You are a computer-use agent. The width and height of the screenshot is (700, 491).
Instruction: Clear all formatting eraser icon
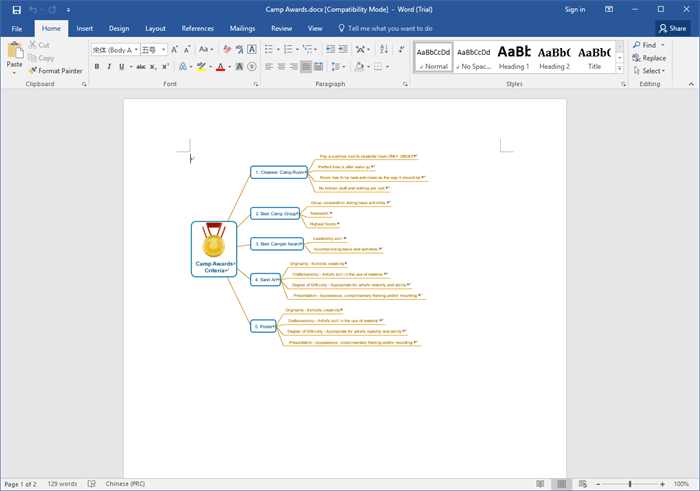[227, 50]
